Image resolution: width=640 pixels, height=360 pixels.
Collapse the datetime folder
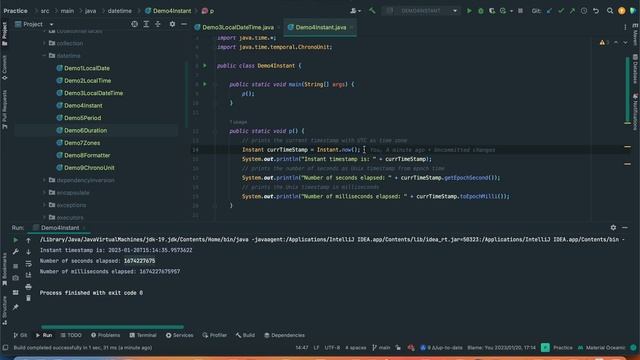(44, 56)
